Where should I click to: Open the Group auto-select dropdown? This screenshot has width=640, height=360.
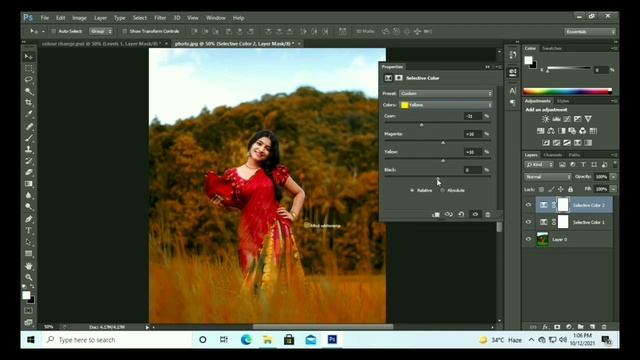(101, 31)
